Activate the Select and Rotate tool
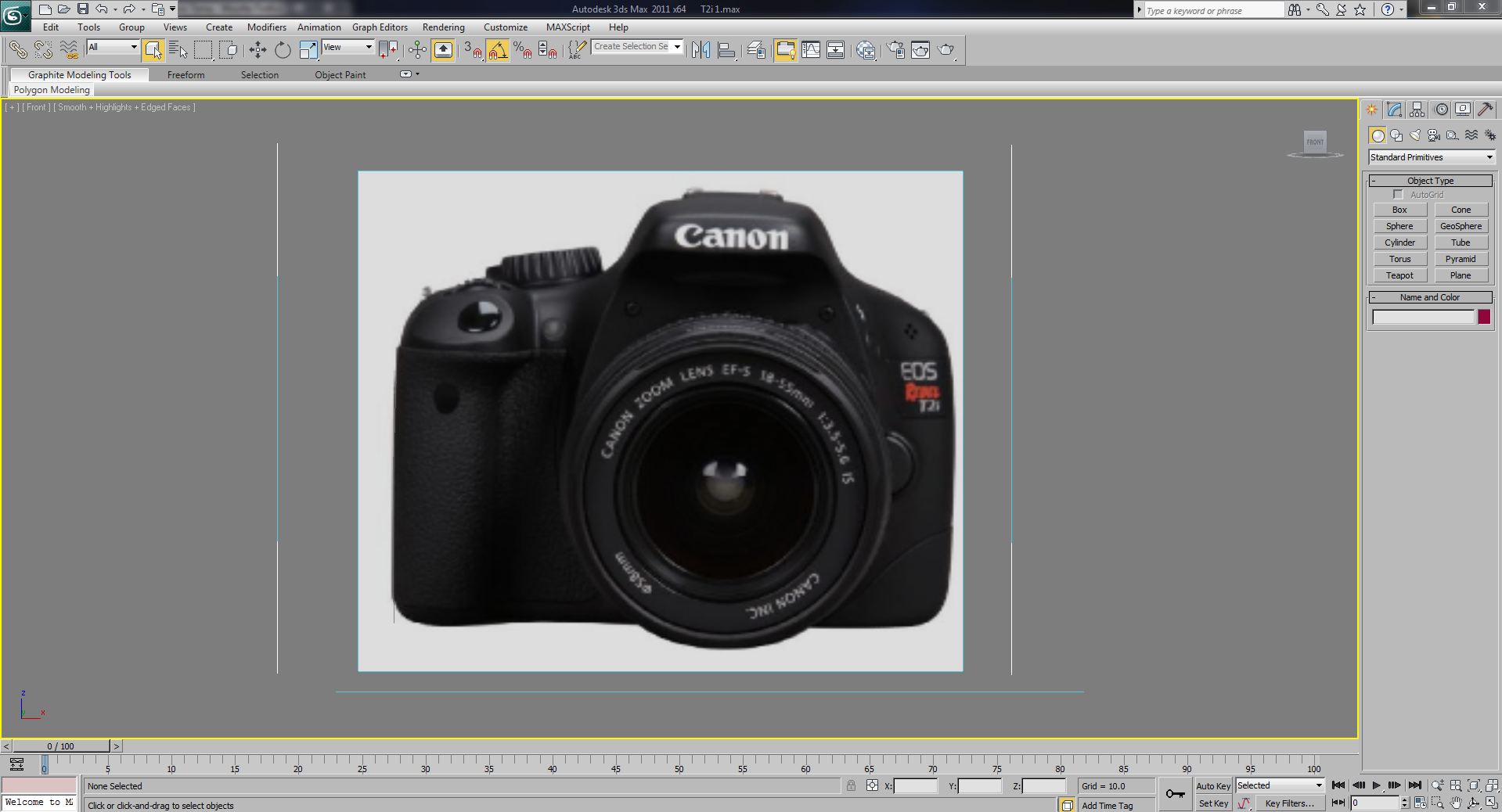This screenshot has height=812, width=1502. coord(283,50)
